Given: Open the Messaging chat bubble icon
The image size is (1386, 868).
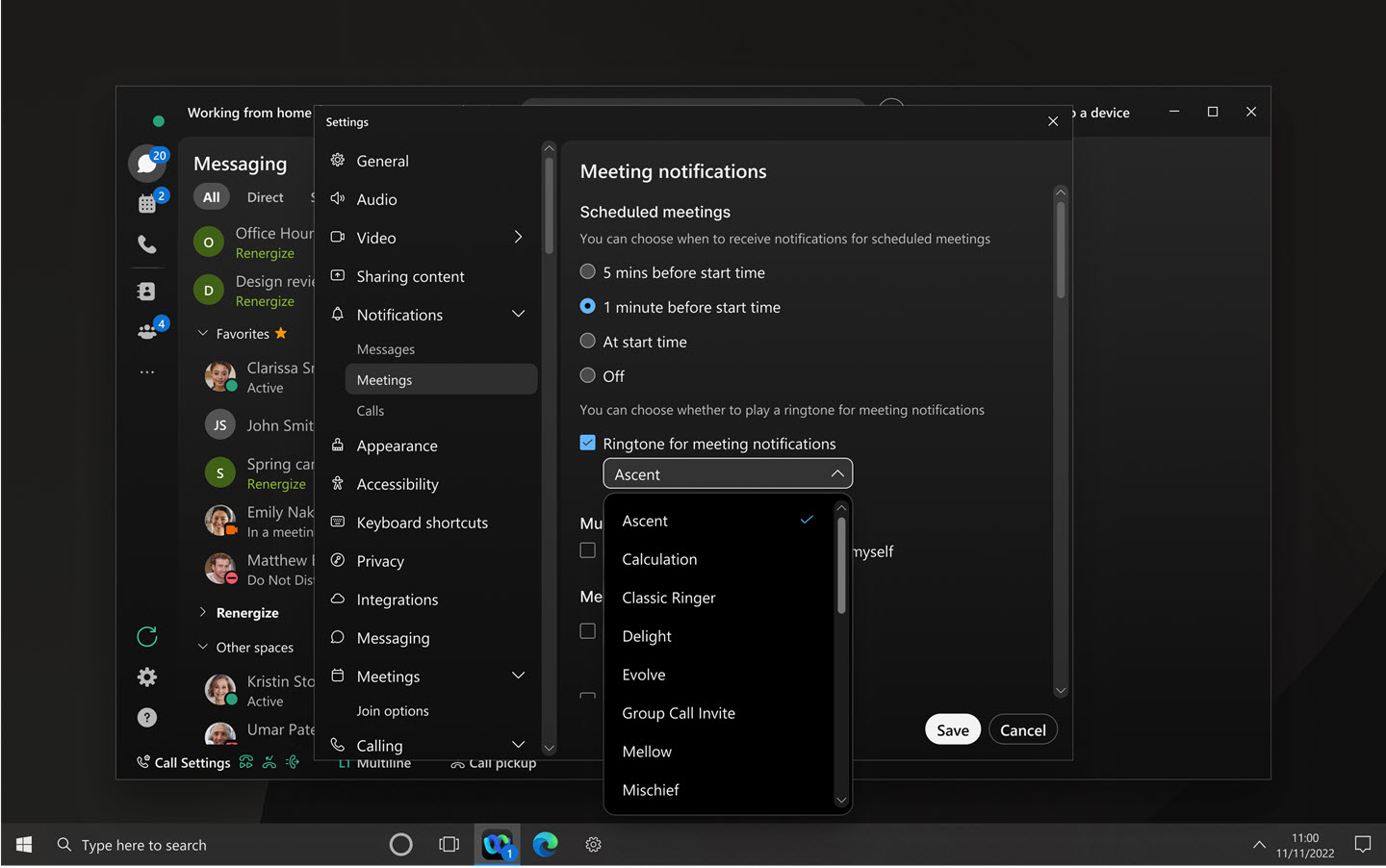Looking at the screenshot, I should click(147, 164).
